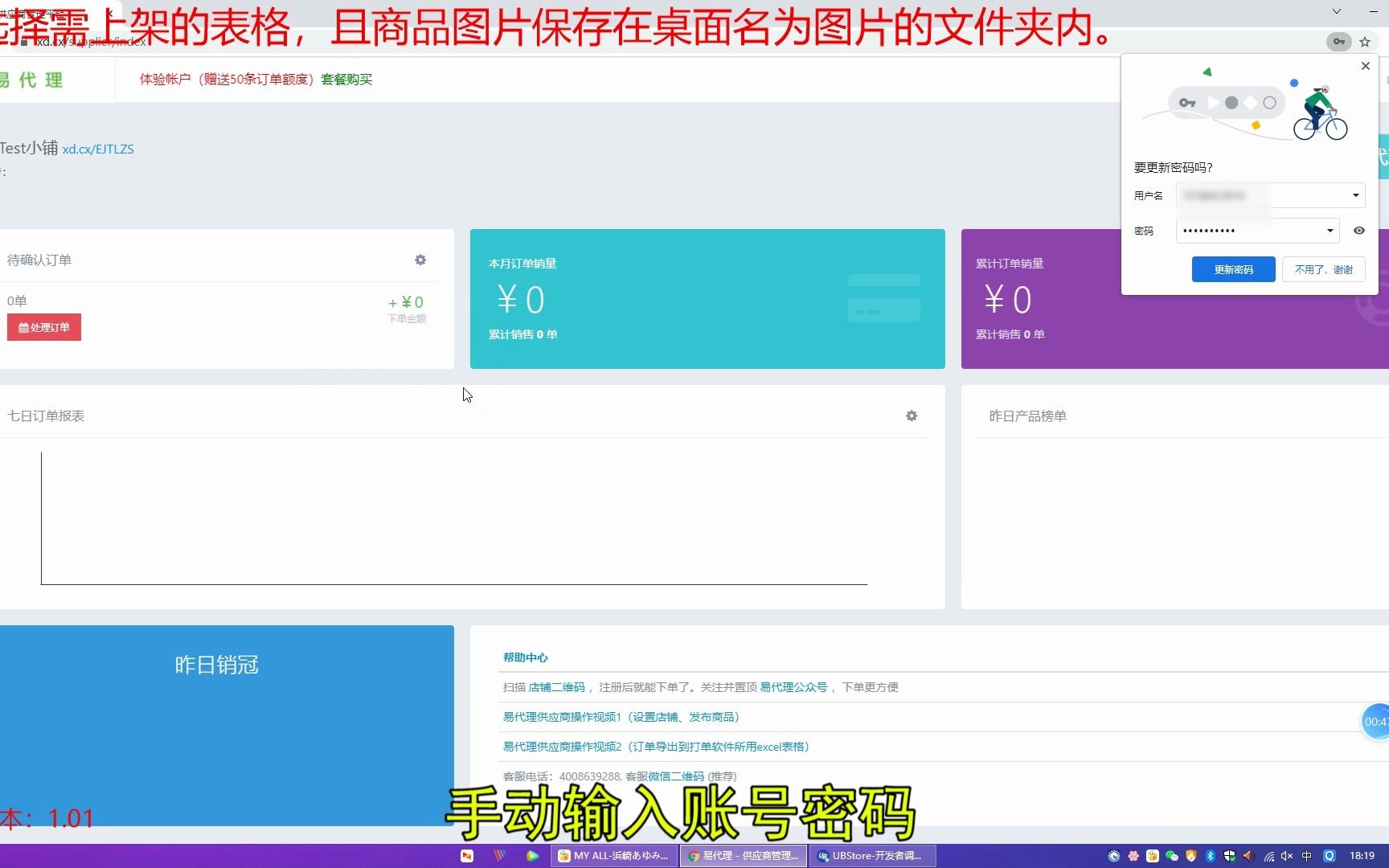Open the shop link xd.cx/EJTLZS
Image resolution: width=1389 pixels, height=868 pixels.
coord(99,149)
